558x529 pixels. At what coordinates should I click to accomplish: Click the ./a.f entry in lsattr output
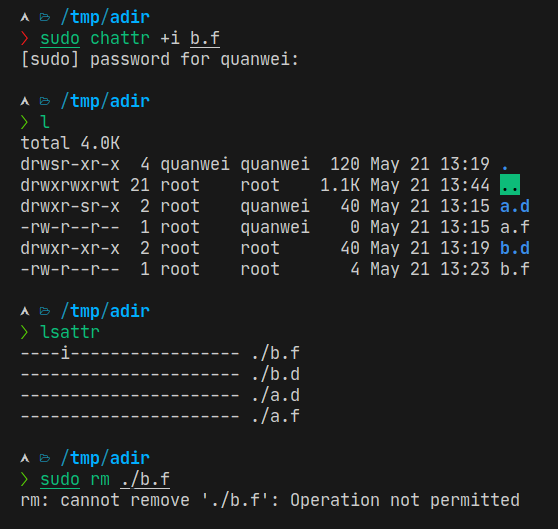pos(275,416)
